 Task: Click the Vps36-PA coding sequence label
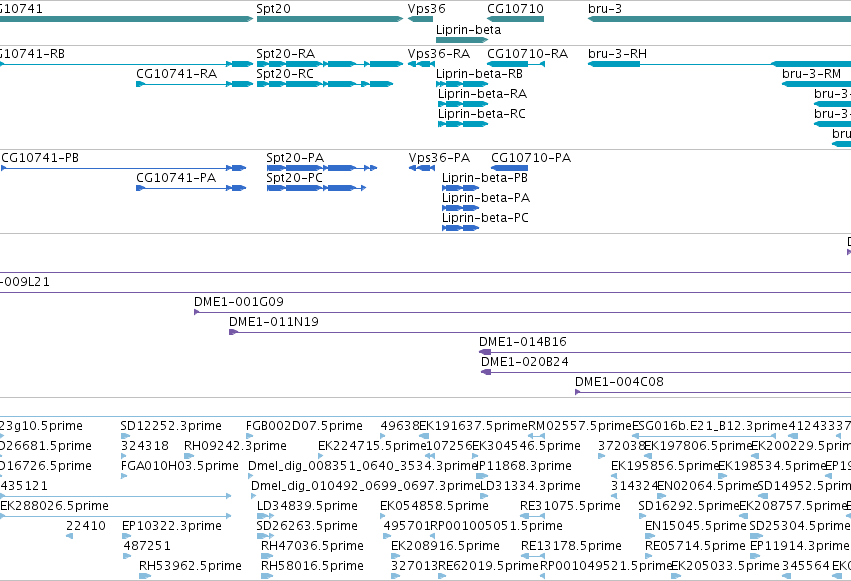tap(440, 158)
